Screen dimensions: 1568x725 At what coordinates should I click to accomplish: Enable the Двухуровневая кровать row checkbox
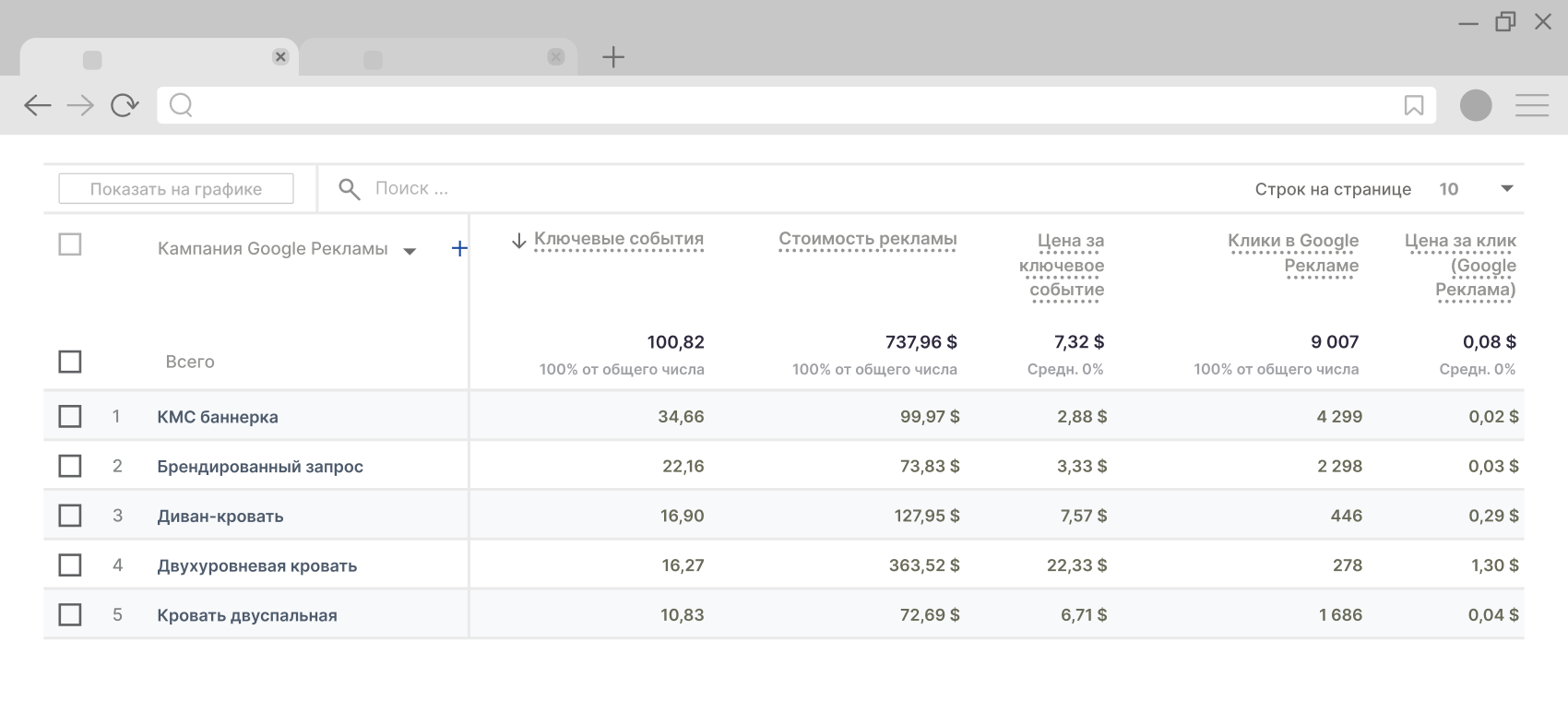pos(70,565)
